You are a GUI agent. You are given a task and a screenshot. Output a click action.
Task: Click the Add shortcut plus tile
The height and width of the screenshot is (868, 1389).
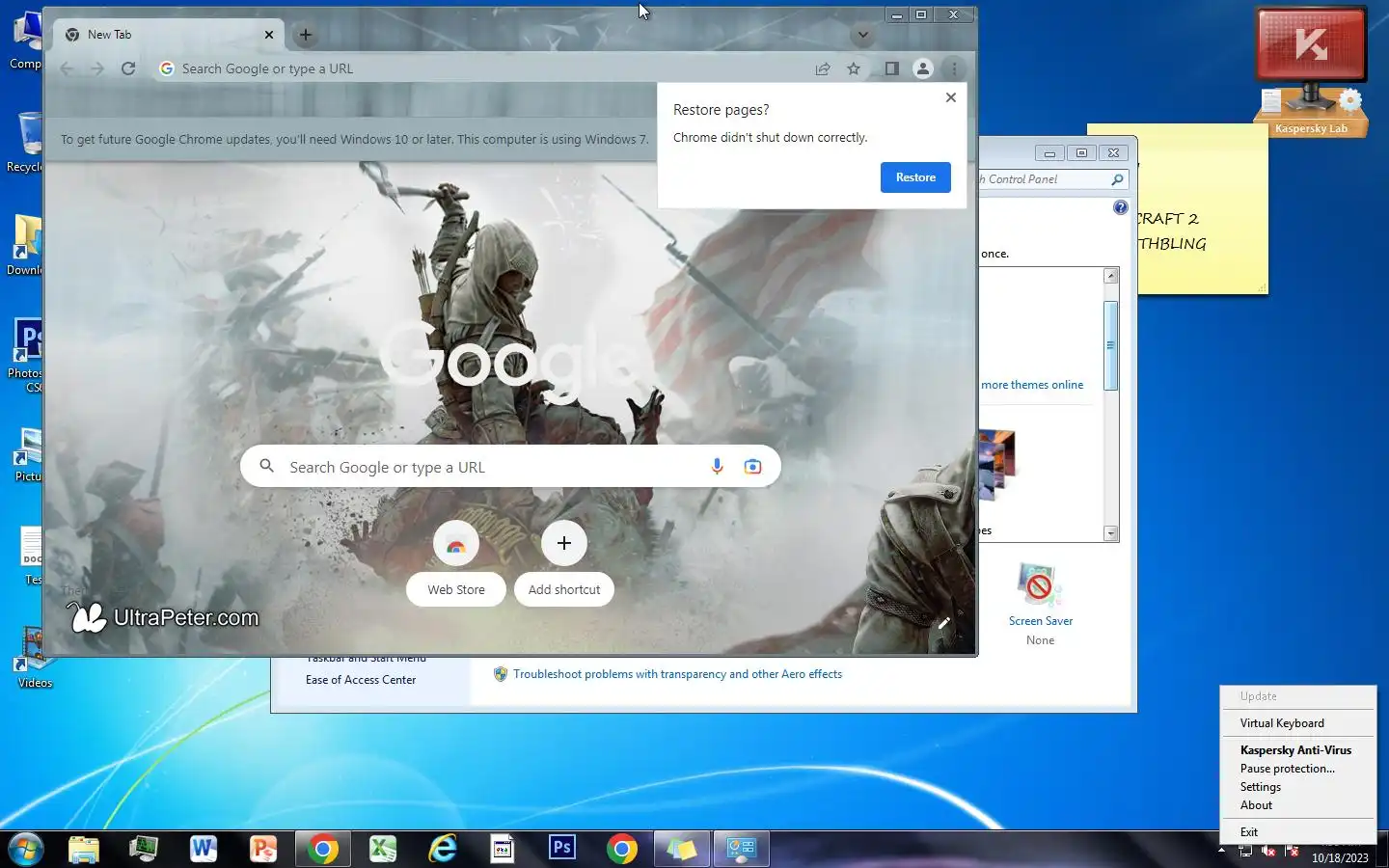[x=564, y=563]
